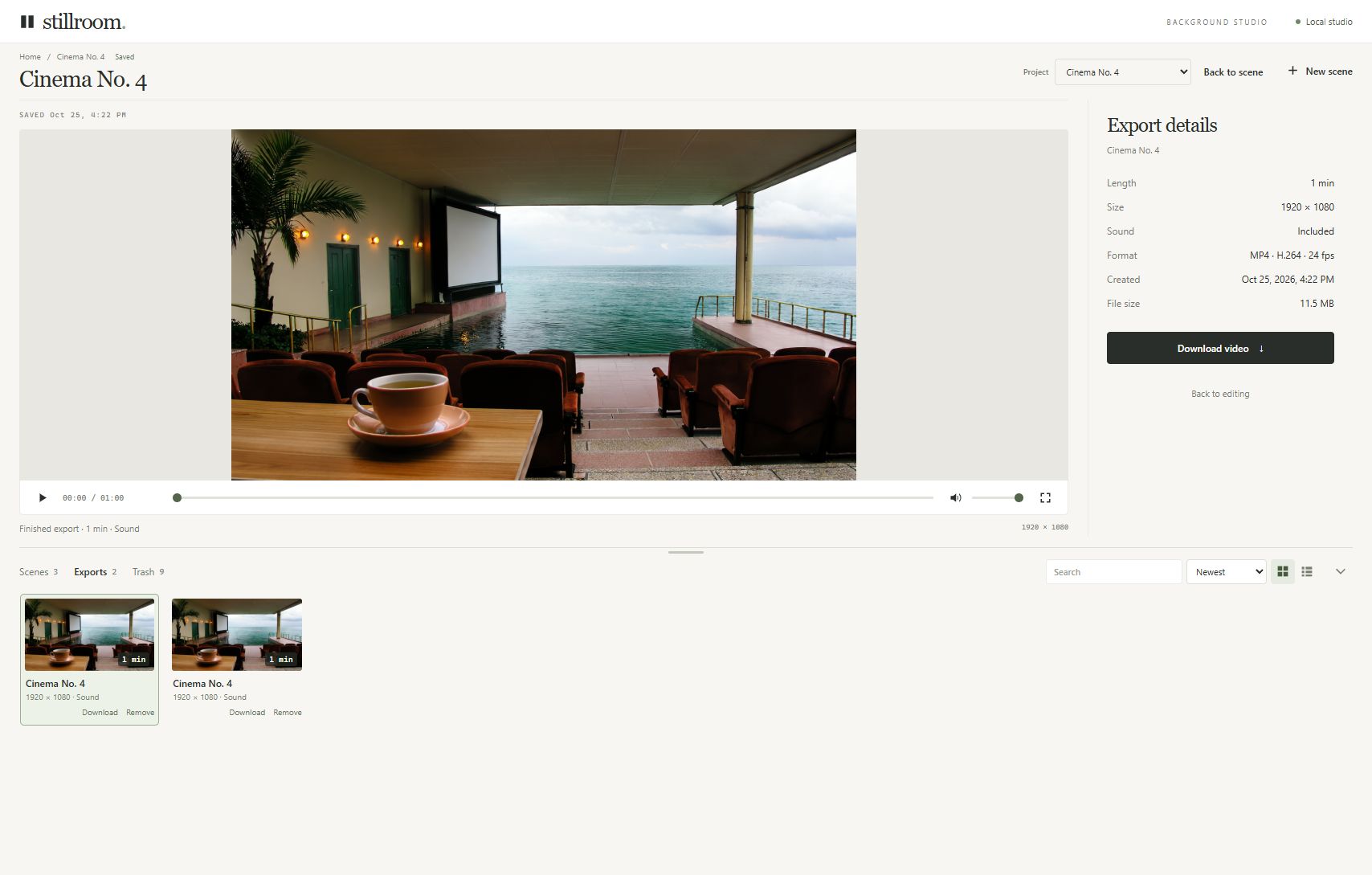Click the Download video button

(x=1220, y=348)
